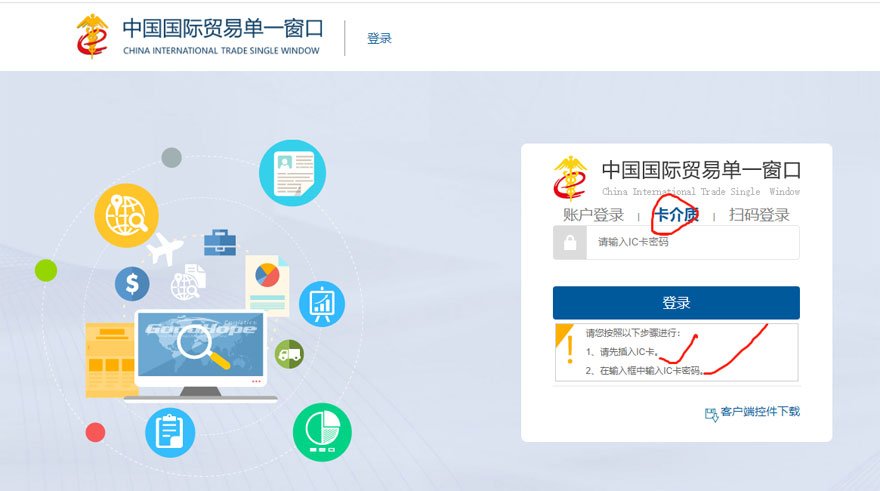880x491 pixels.
Task: Click the teal resume document icon
Action: [292, 172]
